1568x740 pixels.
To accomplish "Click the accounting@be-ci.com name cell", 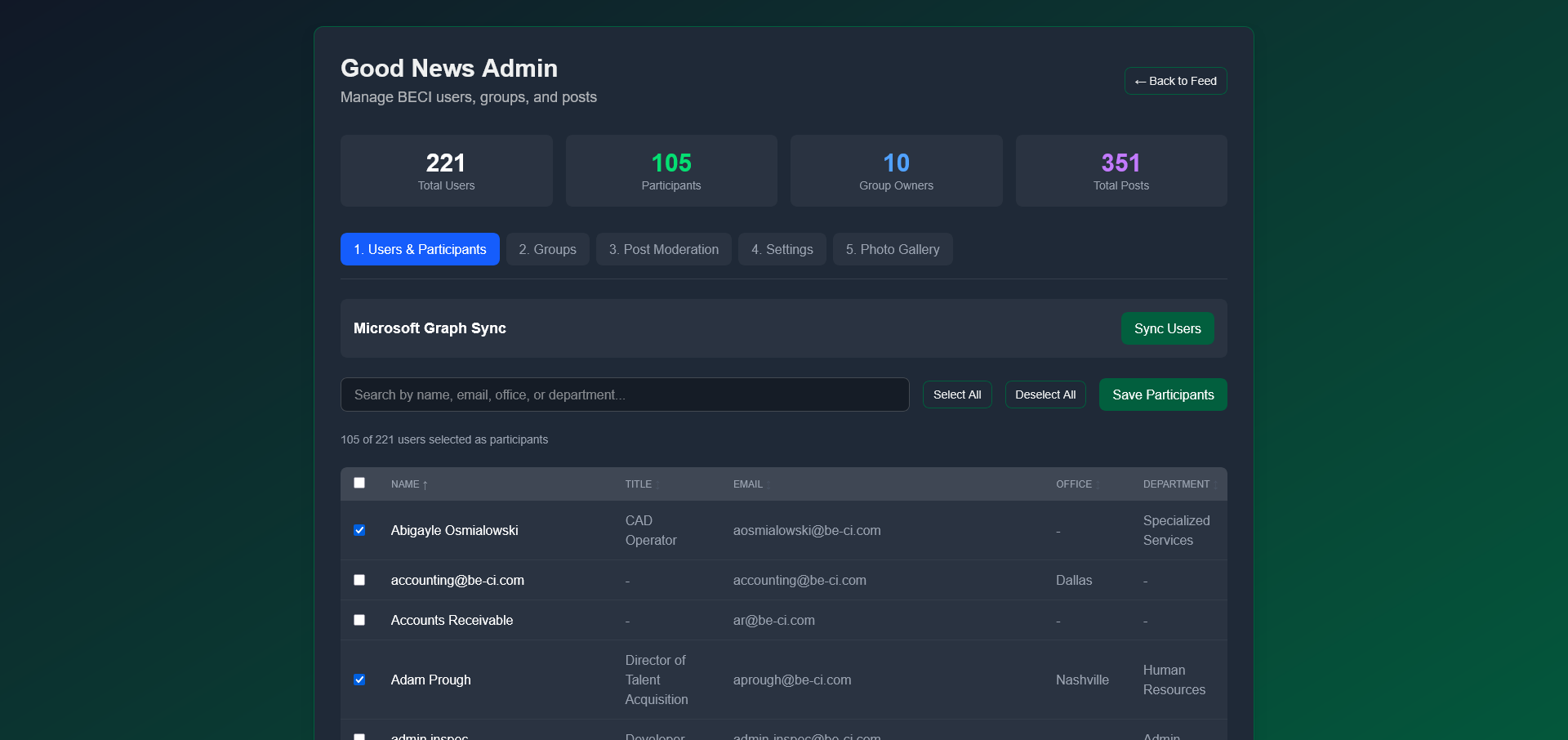I will coord(457,580).
